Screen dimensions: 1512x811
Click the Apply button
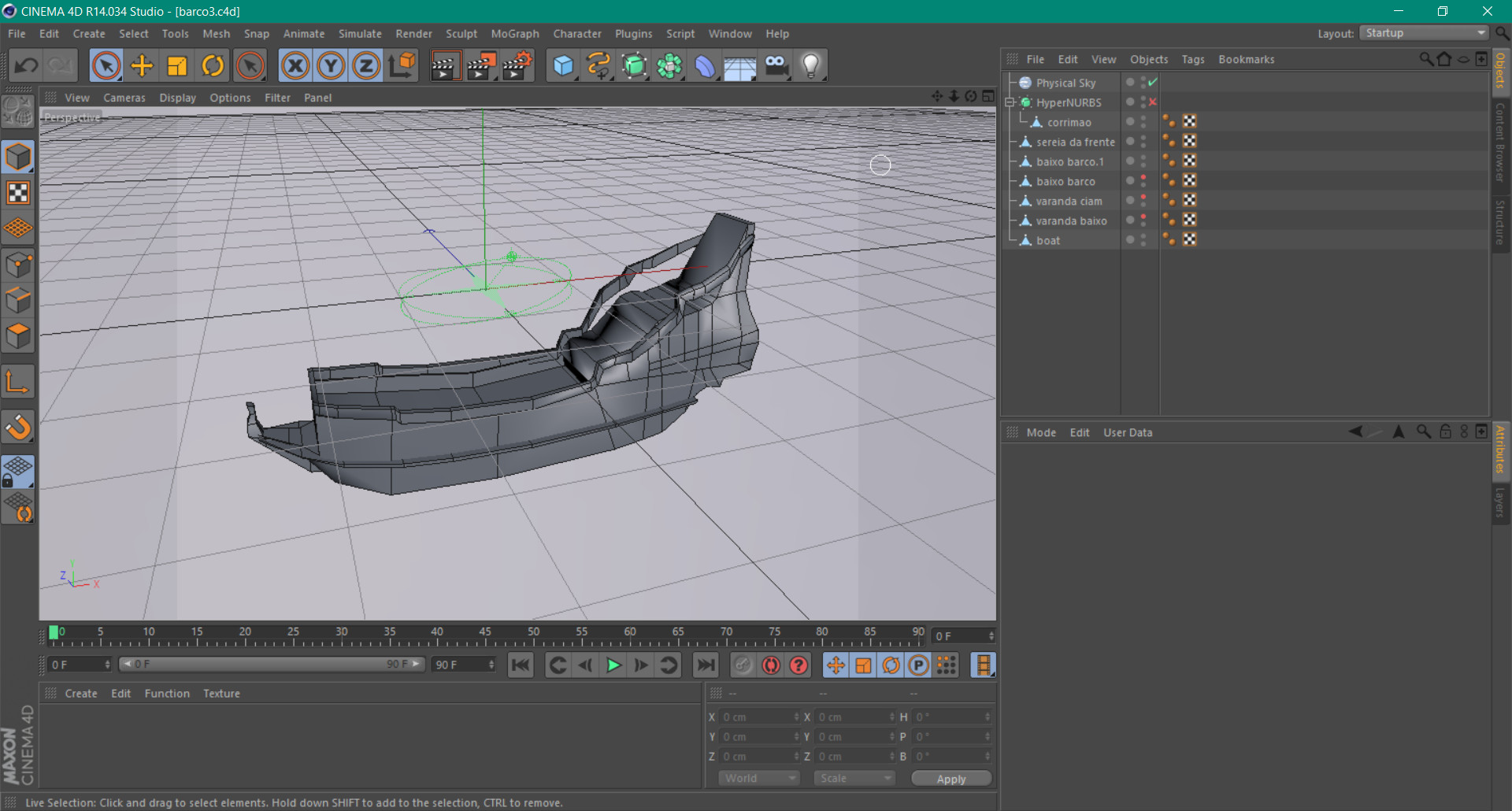pos(951,779)
